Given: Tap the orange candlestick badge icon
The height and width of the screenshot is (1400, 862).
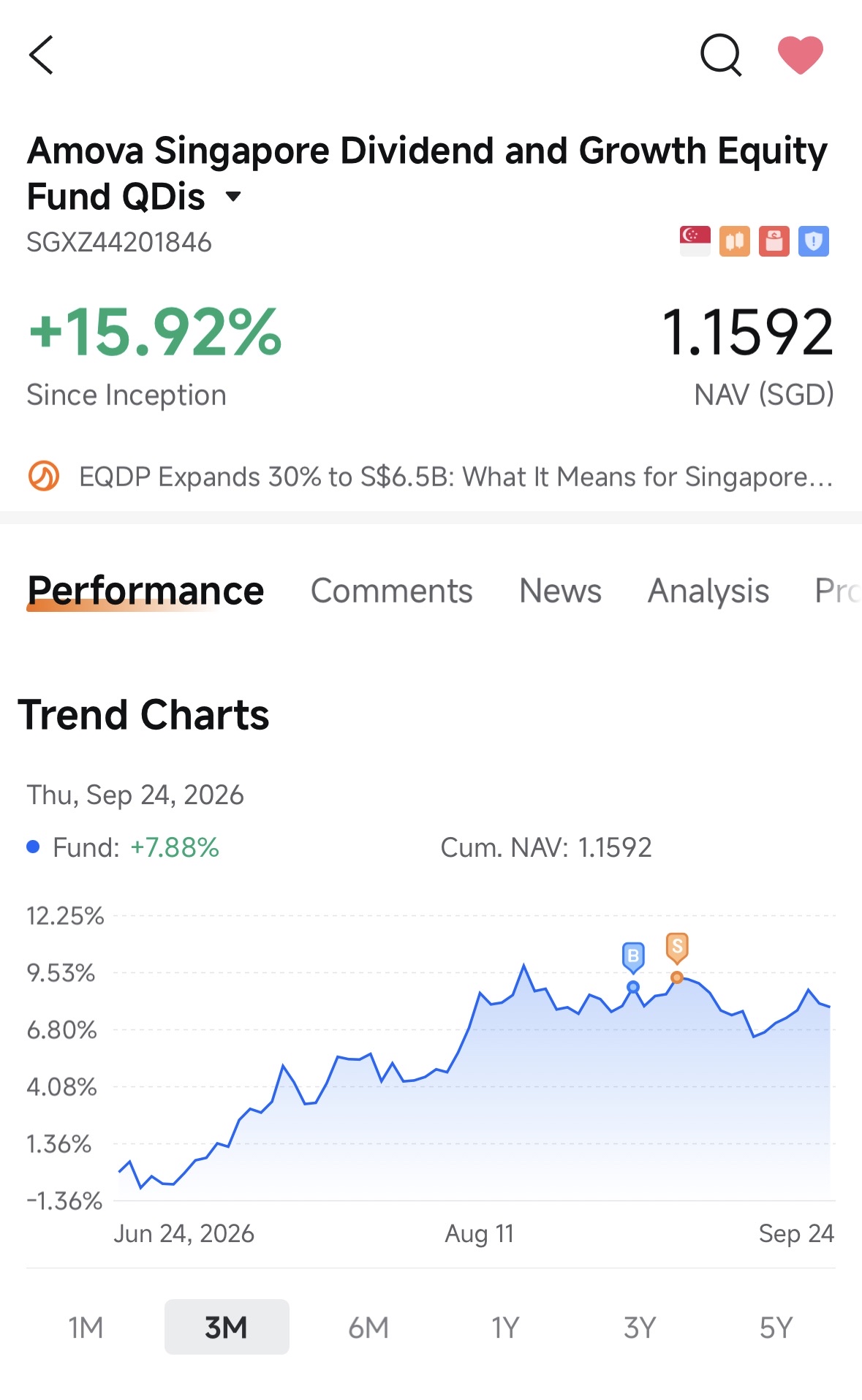Looking at the screenshot, I should pyautogui.click(x=734, y=241).
